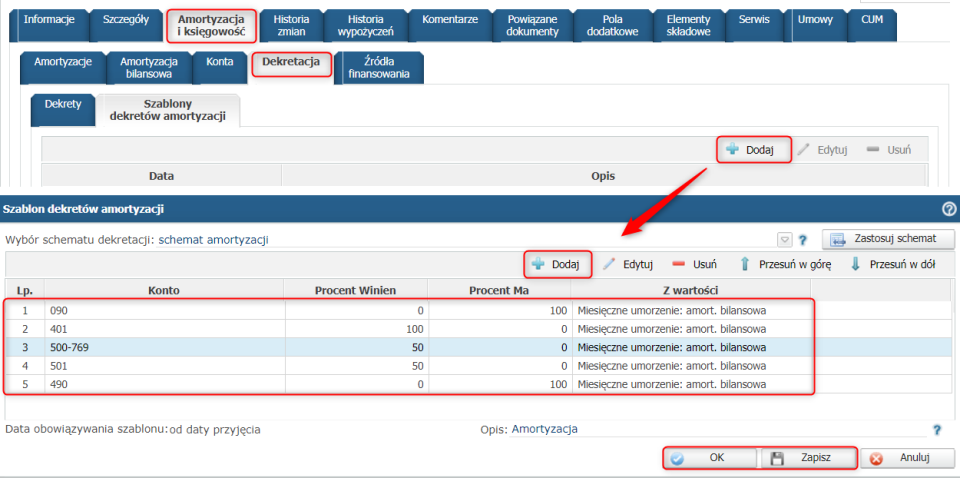Select the Dekretacja sub-tab
The image size is (960, 478).
pyautogui.click(x=291, y=65)
